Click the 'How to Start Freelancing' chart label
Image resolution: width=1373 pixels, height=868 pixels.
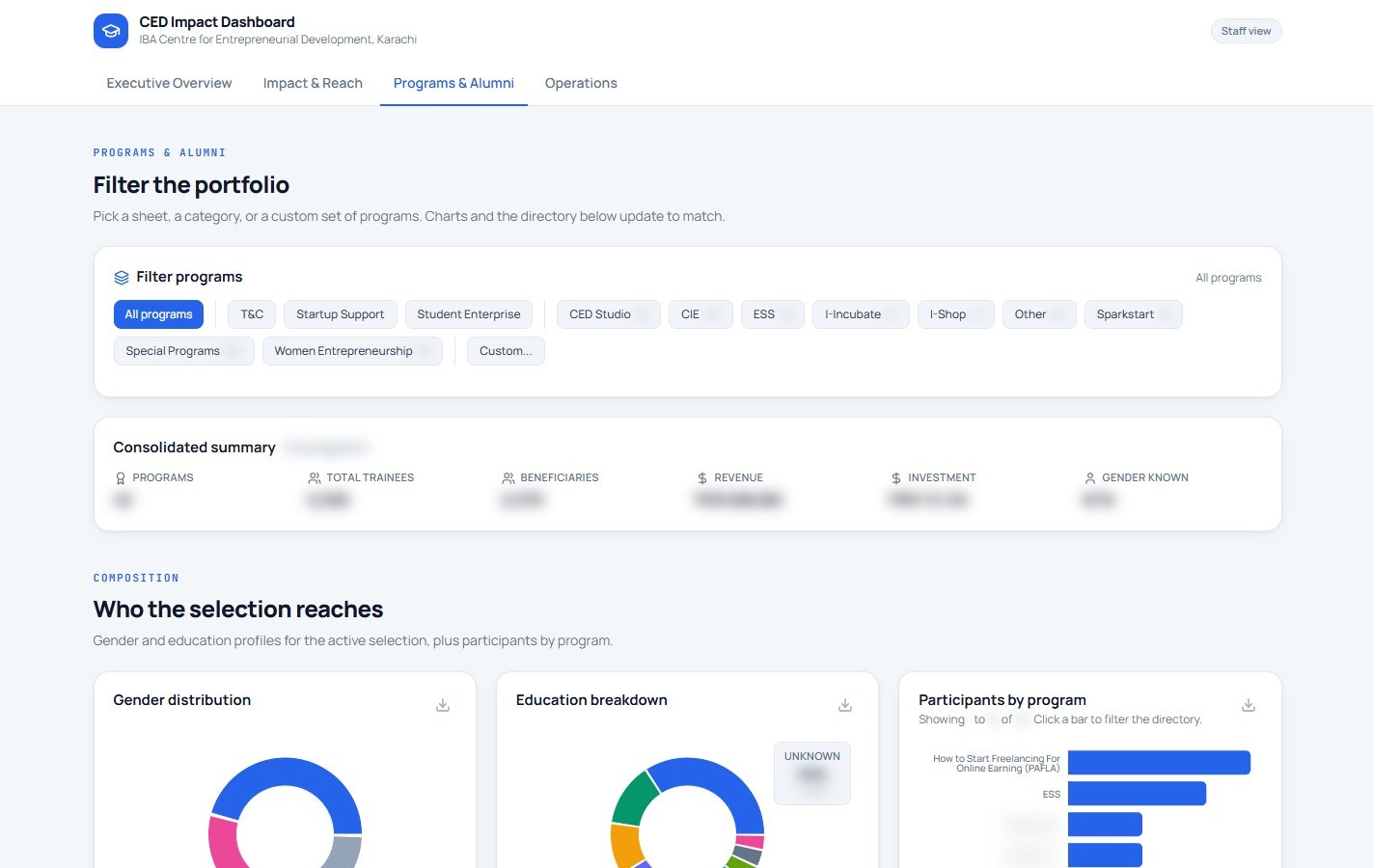(x=997, y=764)
